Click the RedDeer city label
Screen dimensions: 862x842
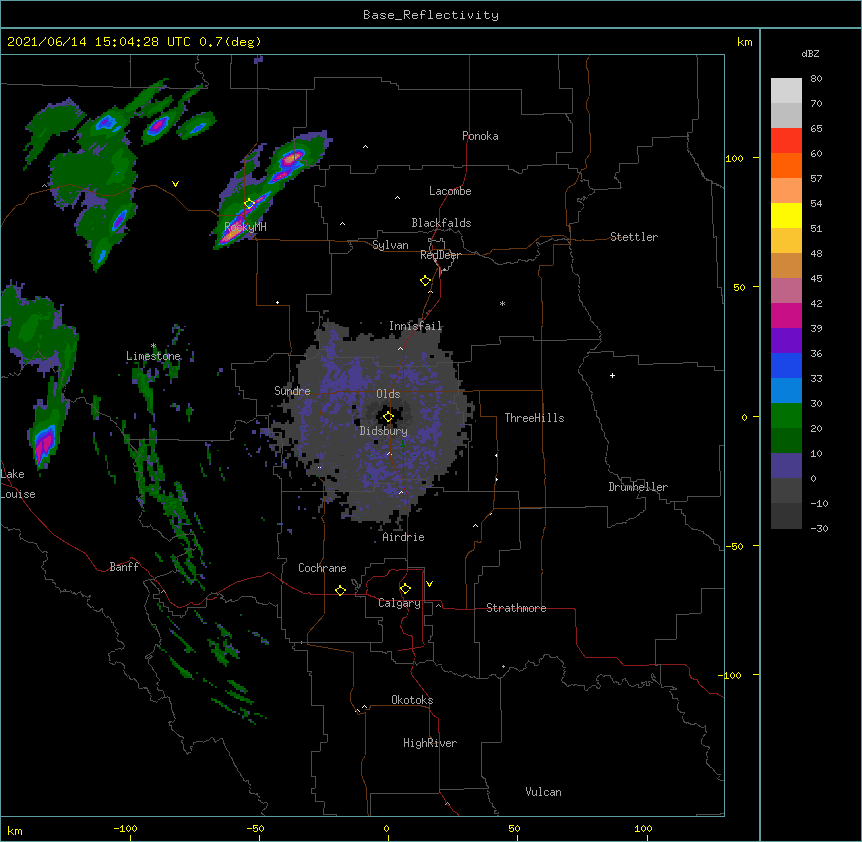click(440, 255)
